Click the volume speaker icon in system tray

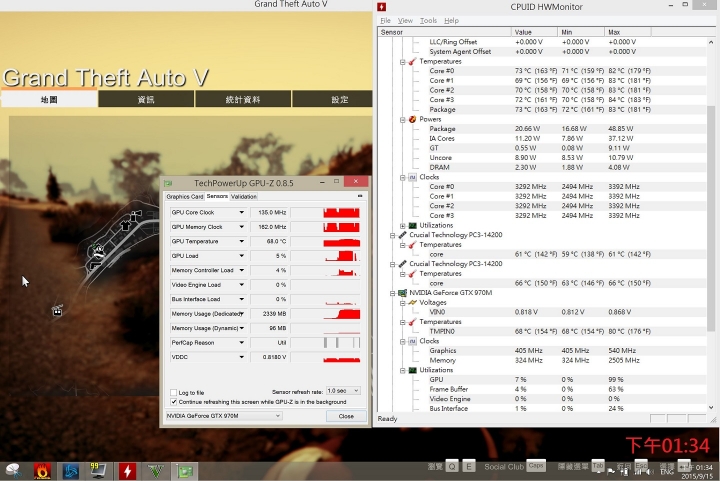pos(649,471)
